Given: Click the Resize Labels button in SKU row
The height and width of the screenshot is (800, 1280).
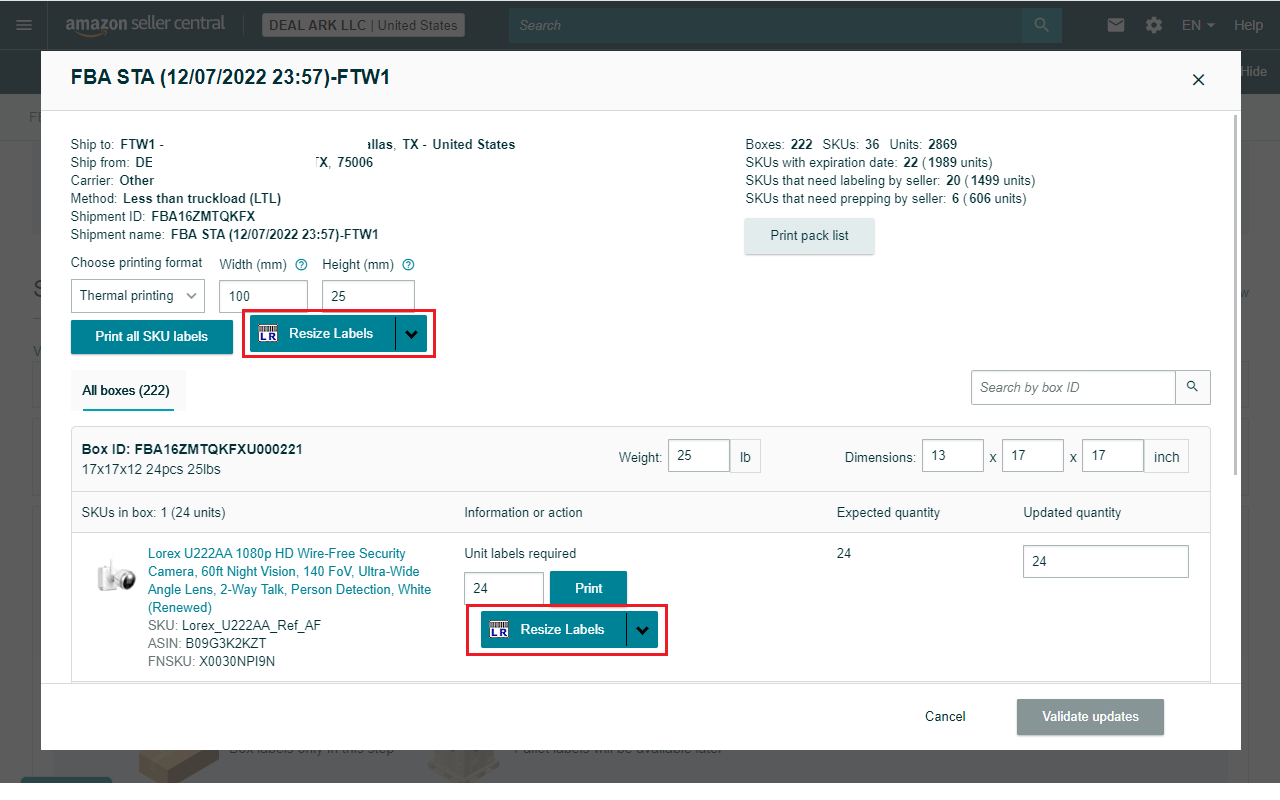Looking at the screenshot, I should 554,630.
